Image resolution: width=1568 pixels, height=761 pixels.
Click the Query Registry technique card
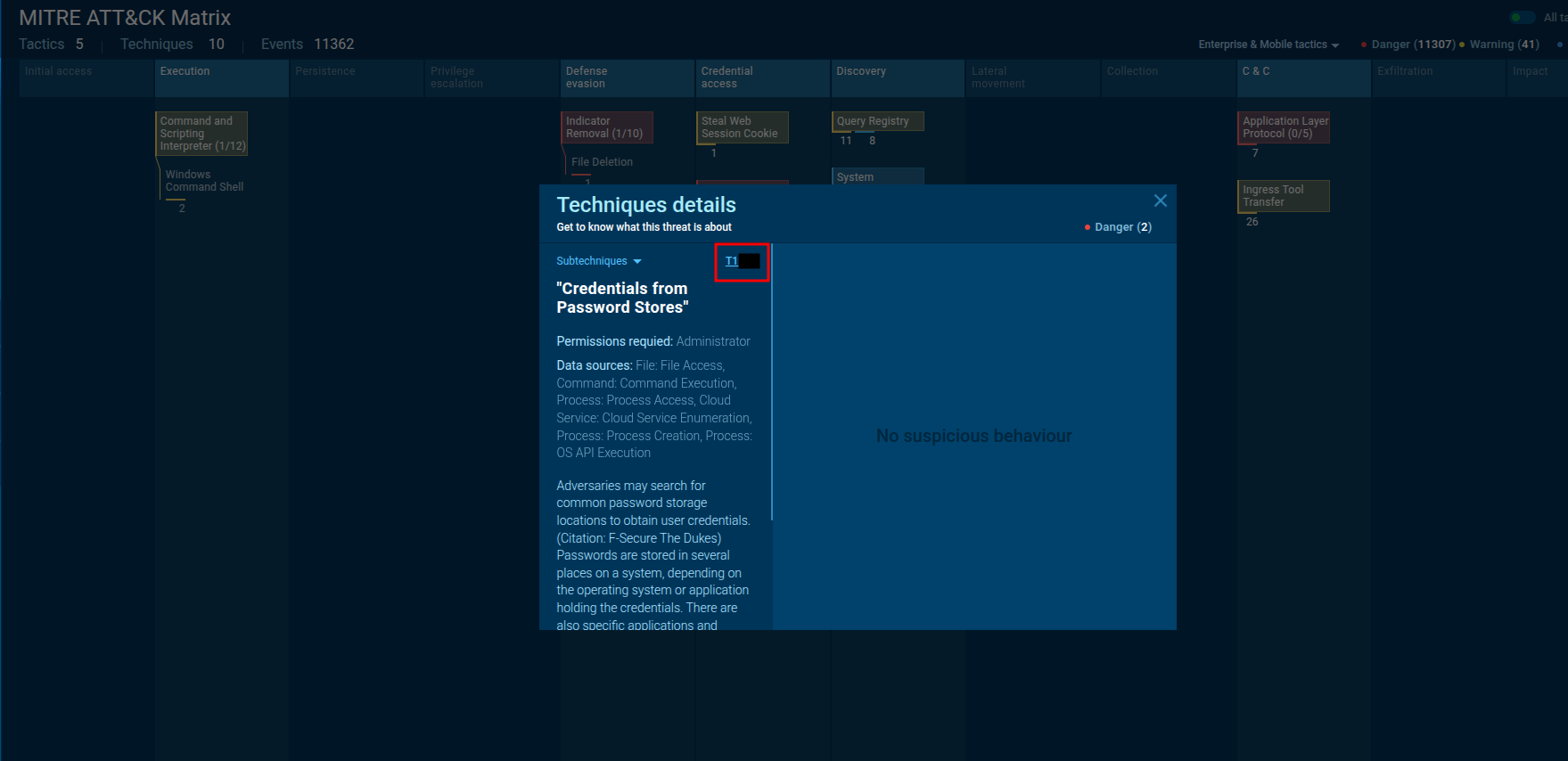(877, 121)
